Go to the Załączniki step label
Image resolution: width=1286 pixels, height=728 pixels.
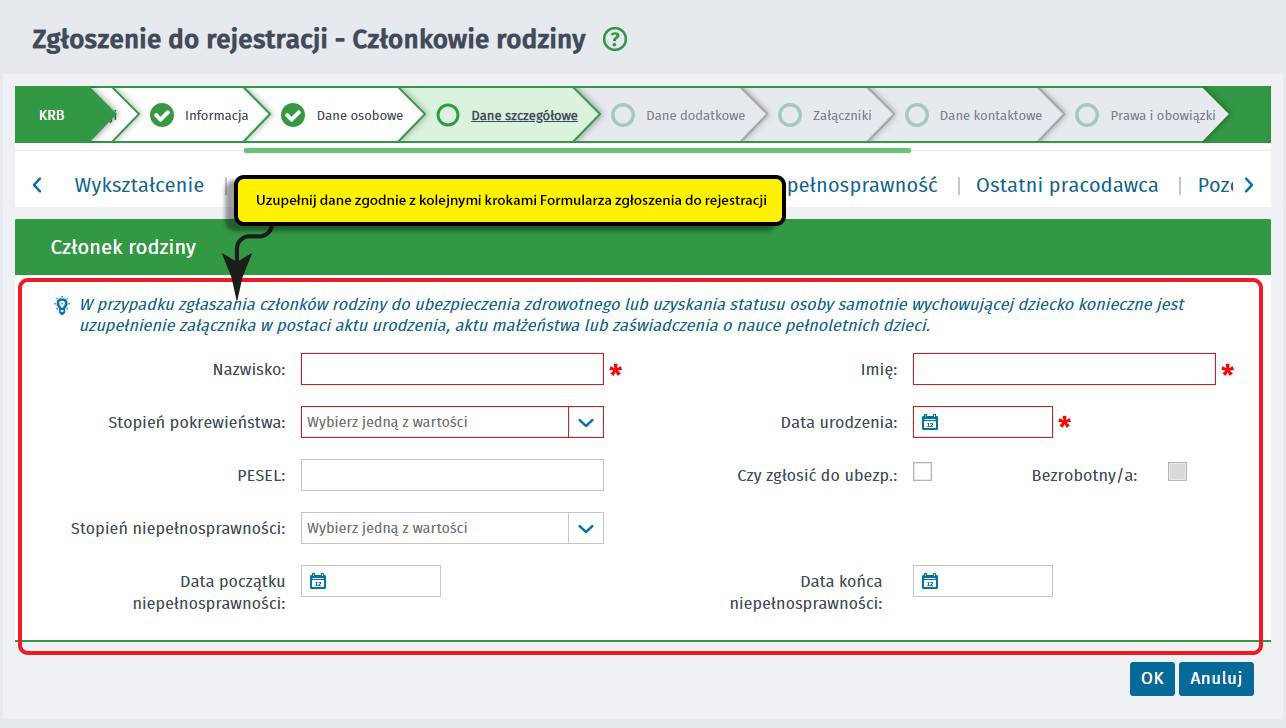[x=842, y=115]
